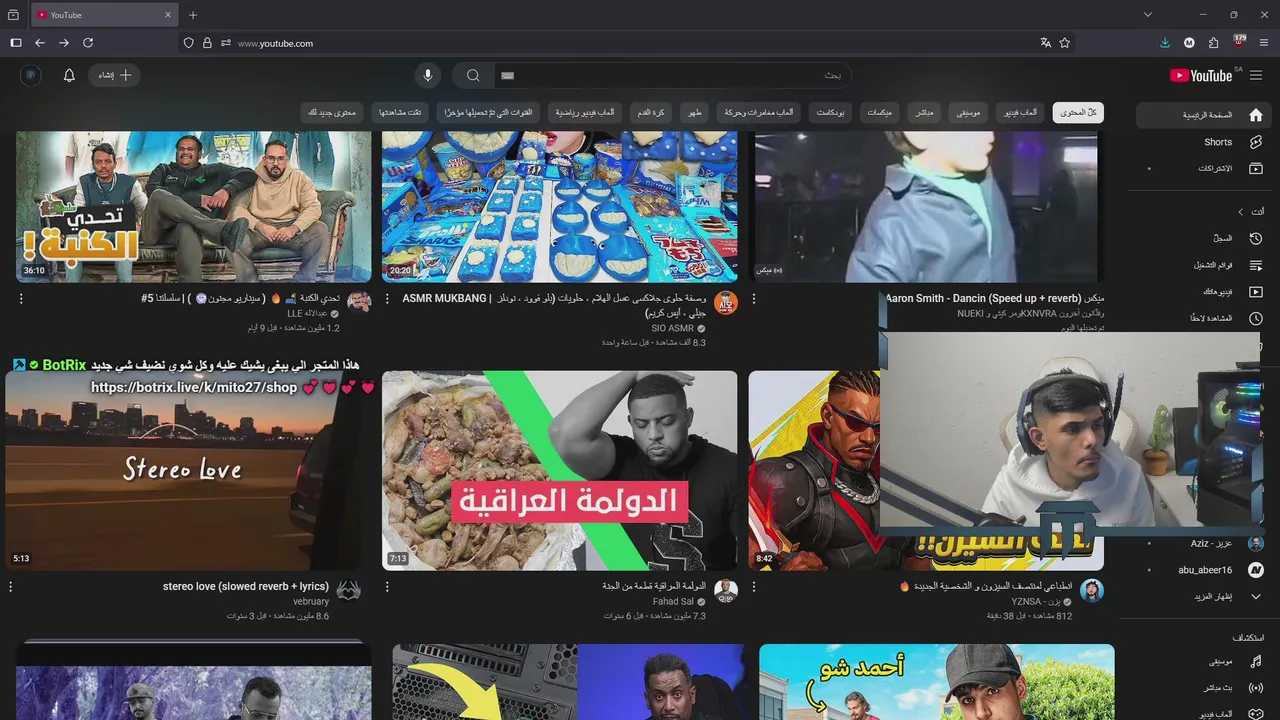Open the Home page in sidebar
Screen dimensions: 1280x720
pyautogui.click(x=1203, y=115)
